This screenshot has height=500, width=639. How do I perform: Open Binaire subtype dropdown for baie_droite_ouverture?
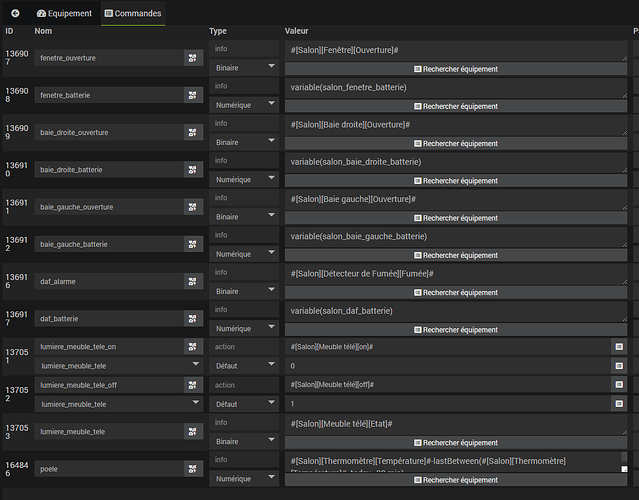244,142
